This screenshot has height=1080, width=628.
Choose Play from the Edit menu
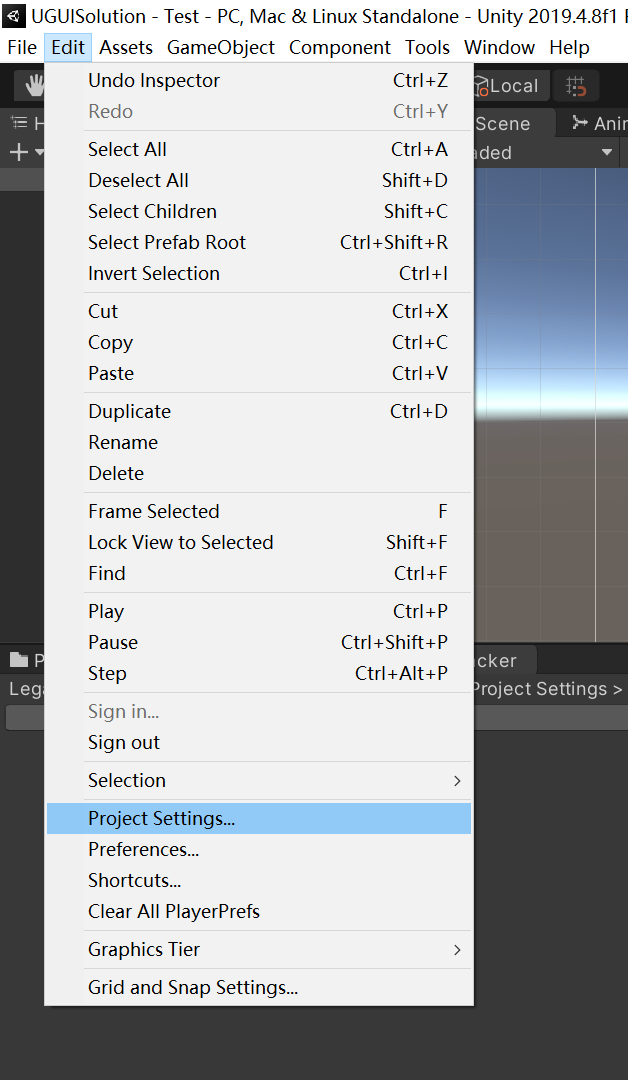[259, 611]
